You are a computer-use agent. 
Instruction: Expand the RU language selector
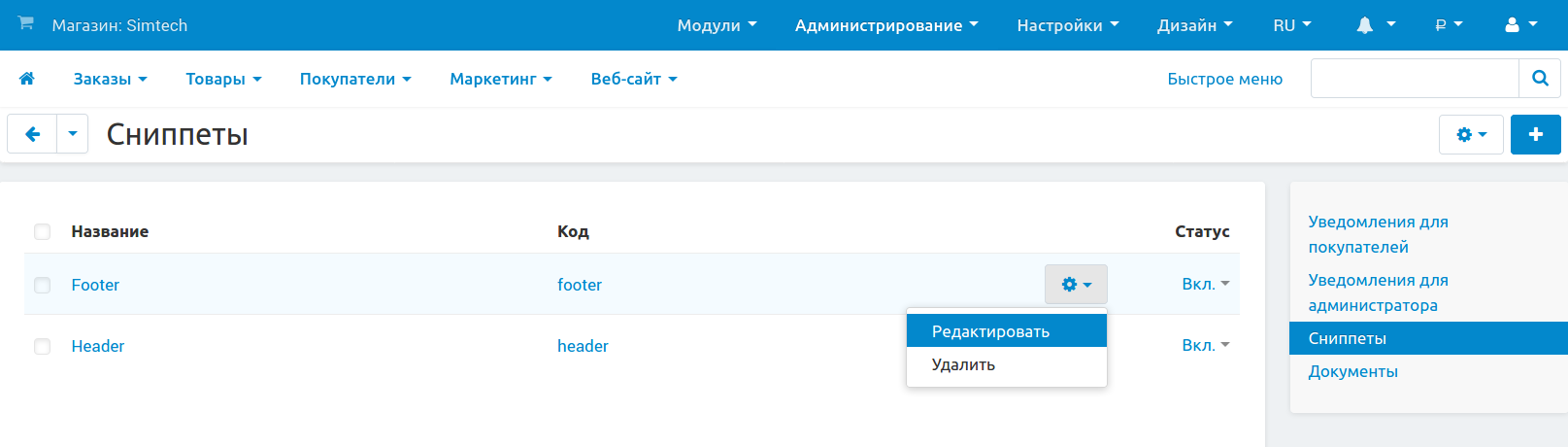[1291, 25]
